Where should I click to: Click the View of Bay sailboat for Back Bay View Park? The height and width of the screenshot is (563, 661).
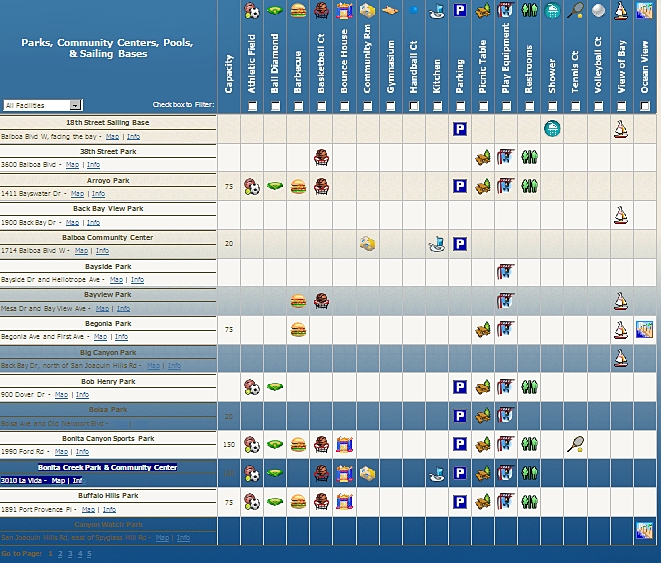click(x=620, y=214)
